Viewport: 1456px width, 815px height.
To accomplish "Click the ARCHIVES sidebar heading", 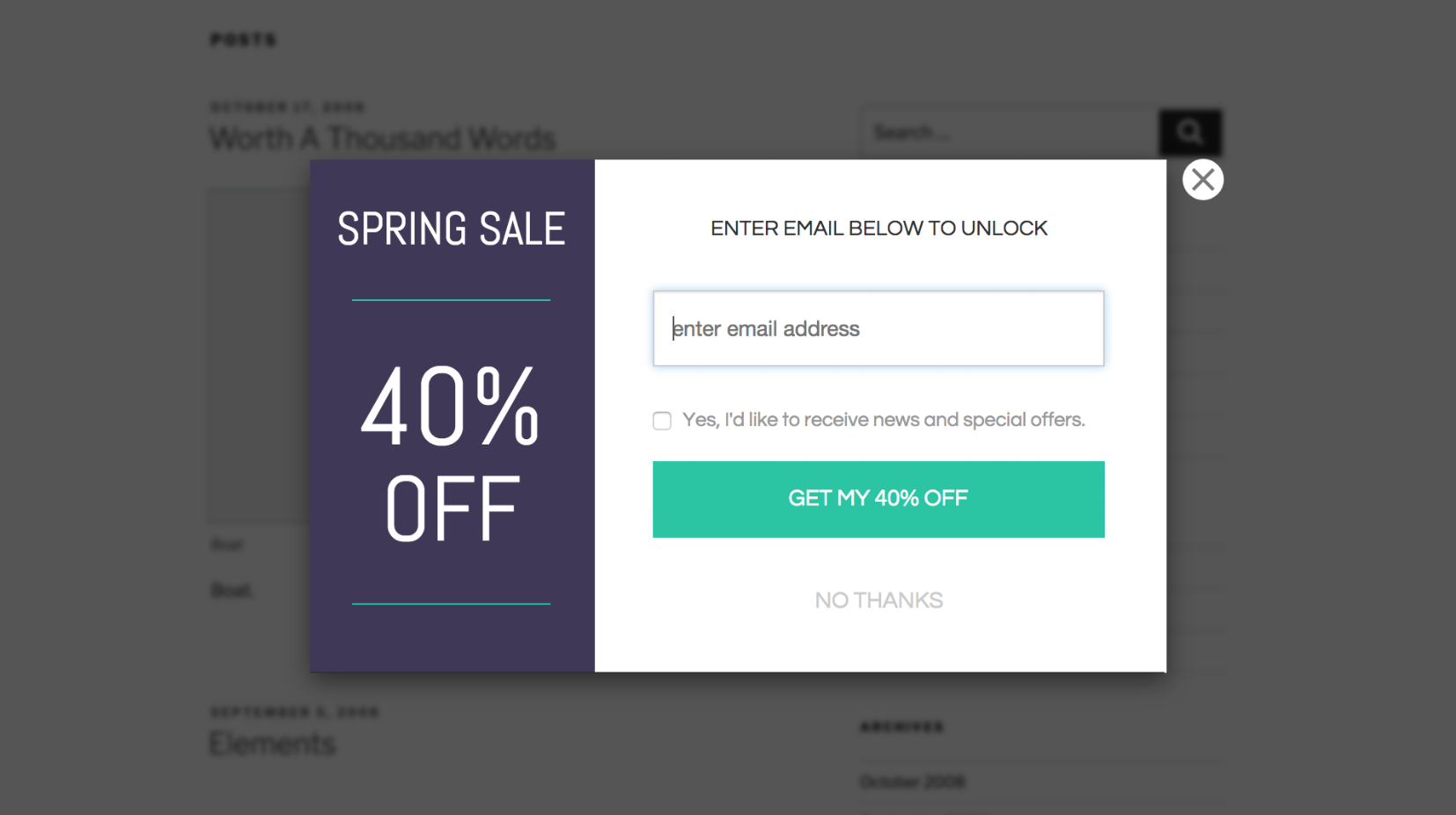I will coord(901,727).
